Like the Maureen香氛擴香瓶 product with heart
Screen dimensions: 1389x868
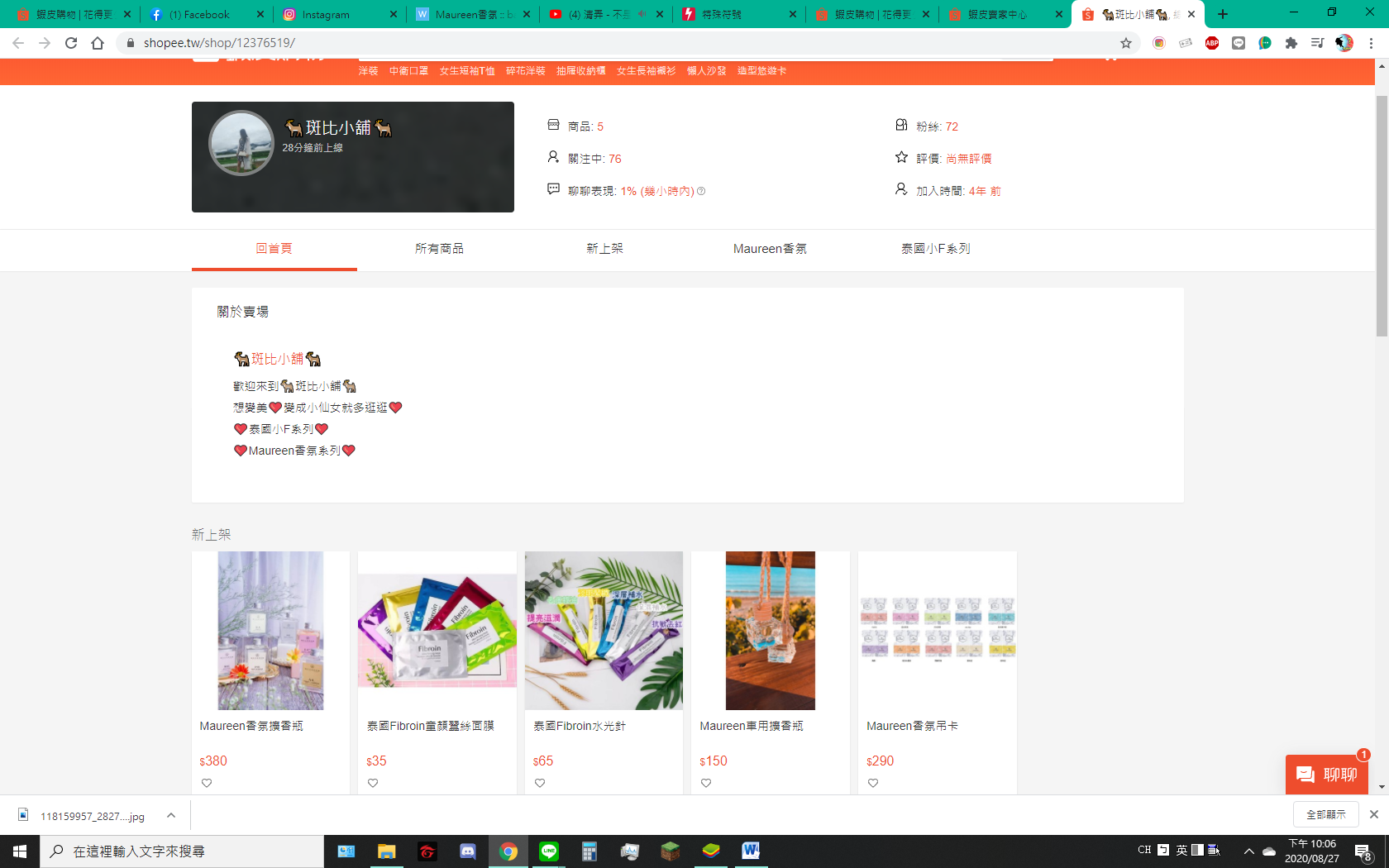click(207, 783)
